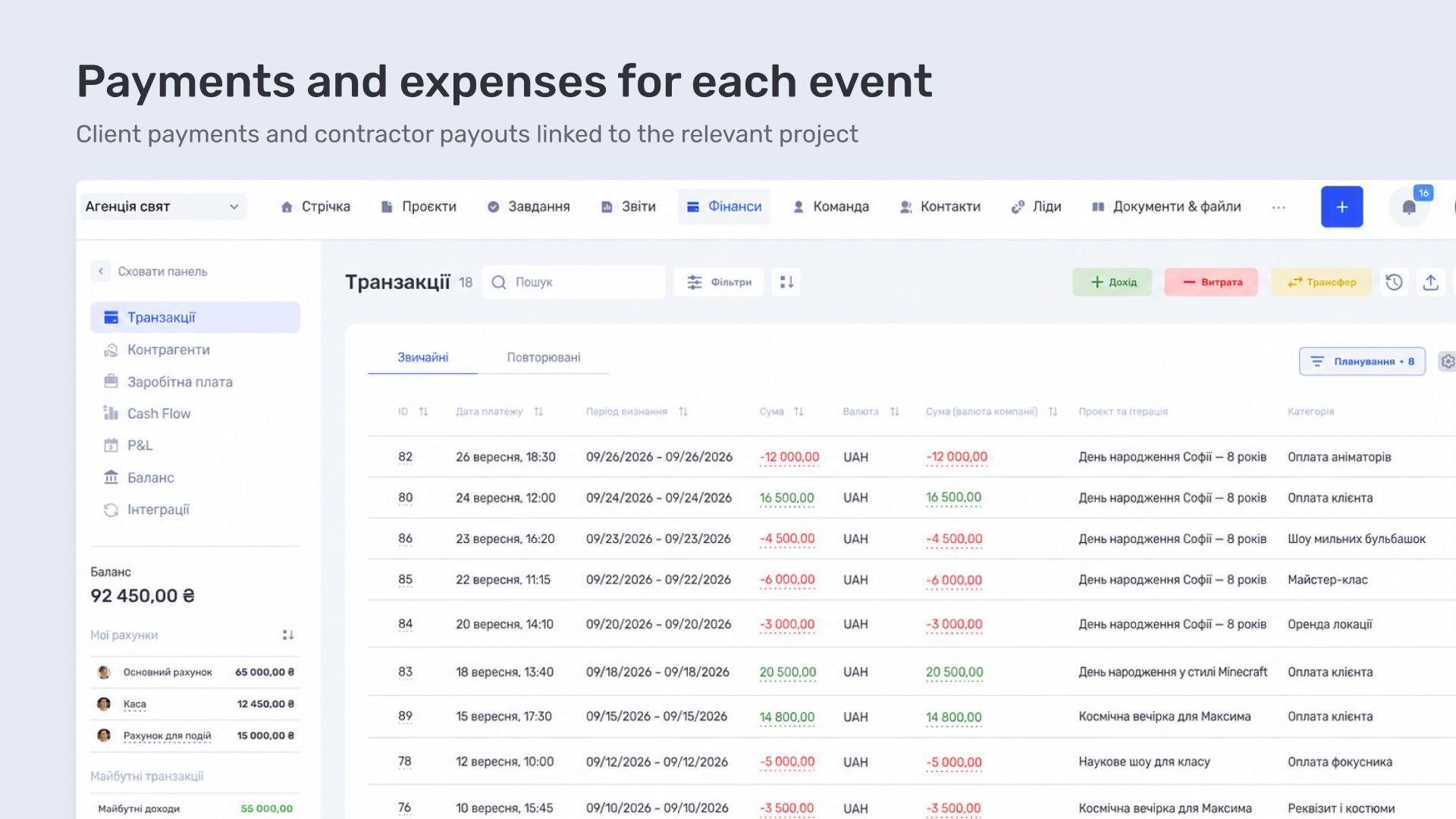Open Cash Flow in sidebar

pyautogui.click(x=158, y=413)
